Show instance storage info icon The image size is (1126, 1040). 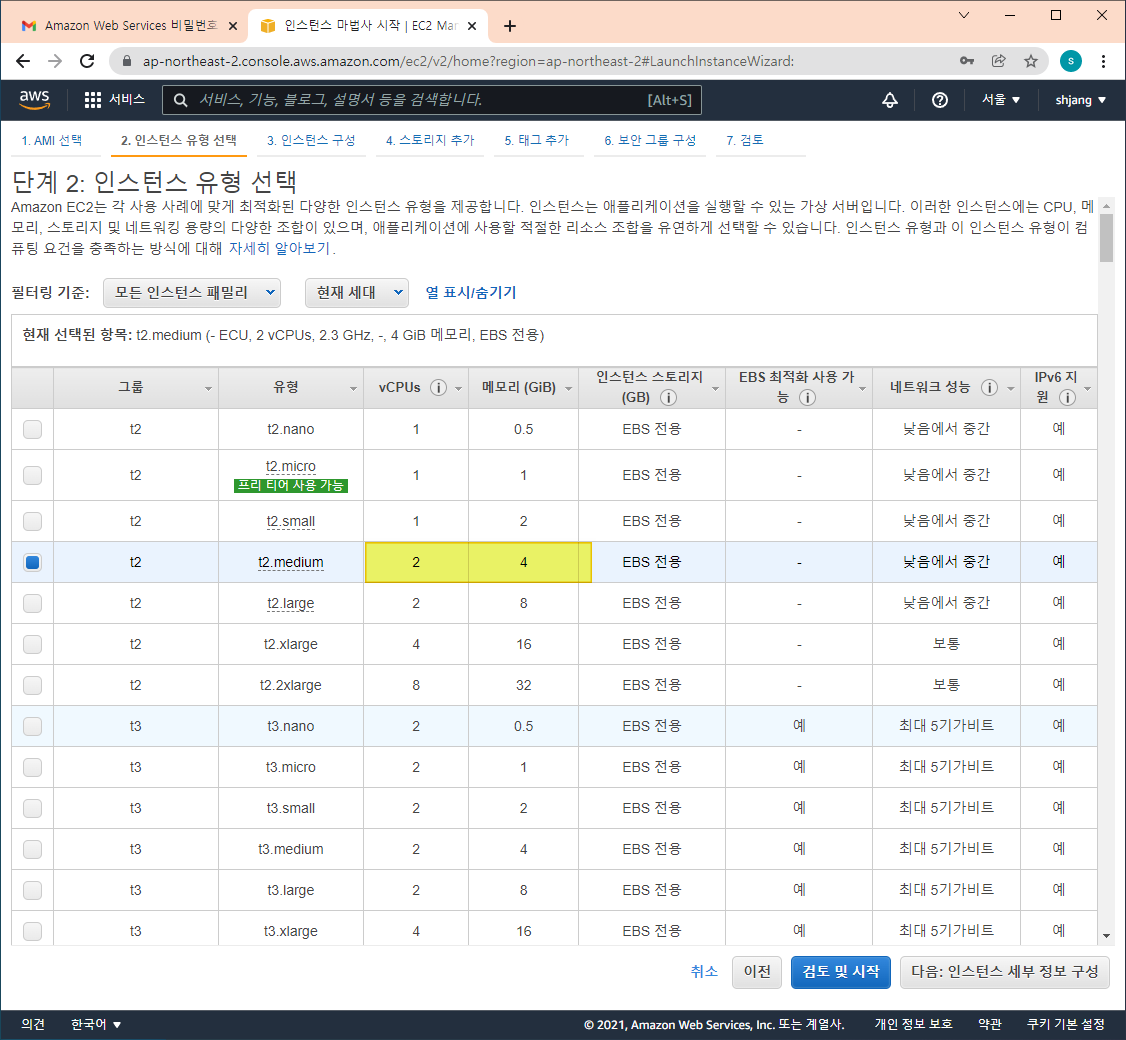668,397
